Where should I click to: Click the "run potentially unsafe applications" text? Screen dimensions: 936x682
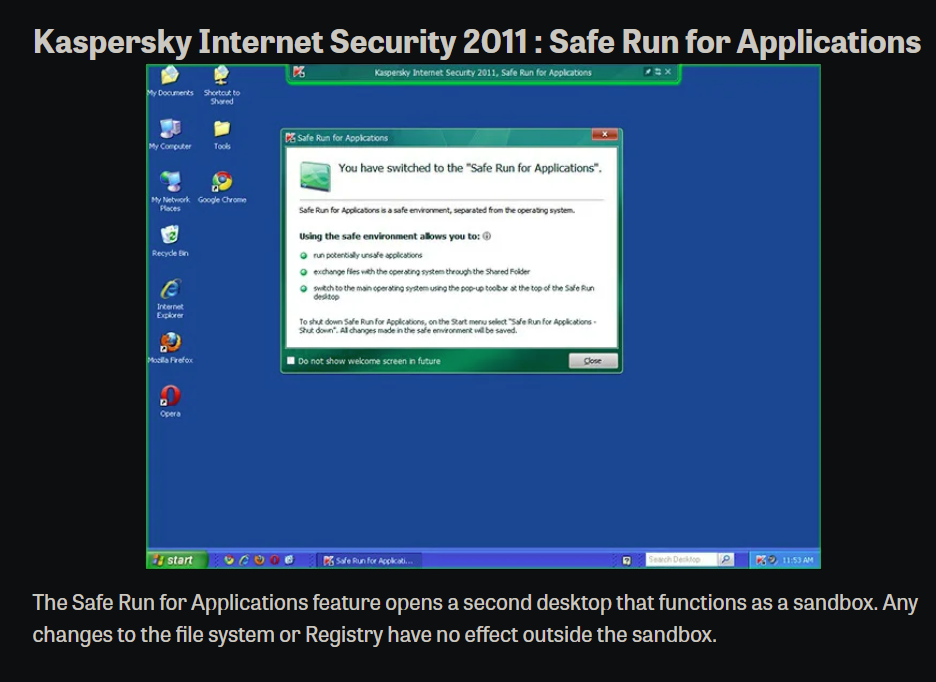pos(368,255)
